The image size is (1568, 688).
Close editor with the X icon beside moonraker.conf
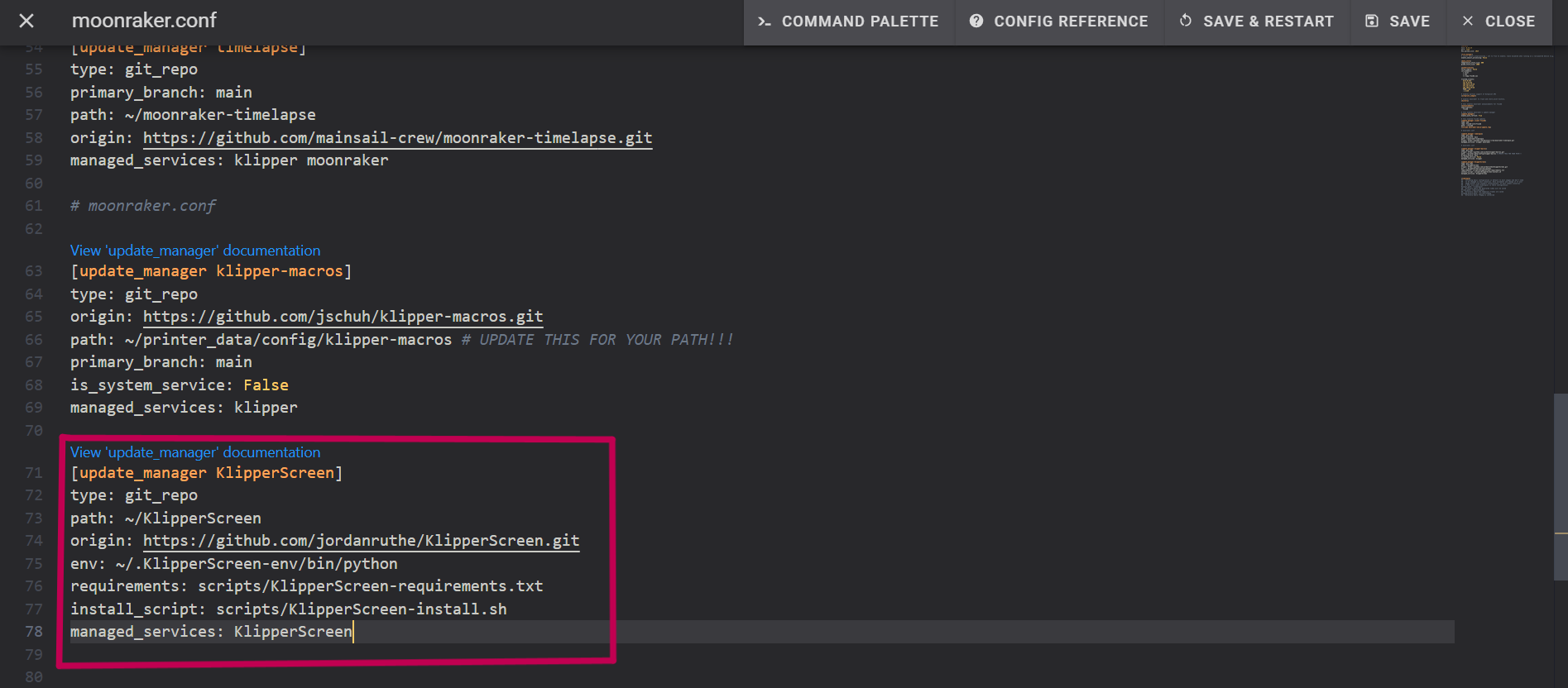point(26,21)
